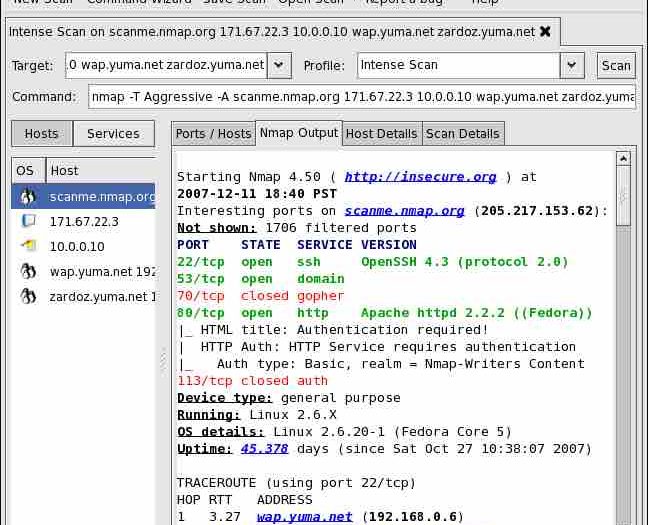Image resolution: width=648 pixels, height=525 pixels.
Task: Click the 113/tcp closed auth line
Action: [253, 381]
